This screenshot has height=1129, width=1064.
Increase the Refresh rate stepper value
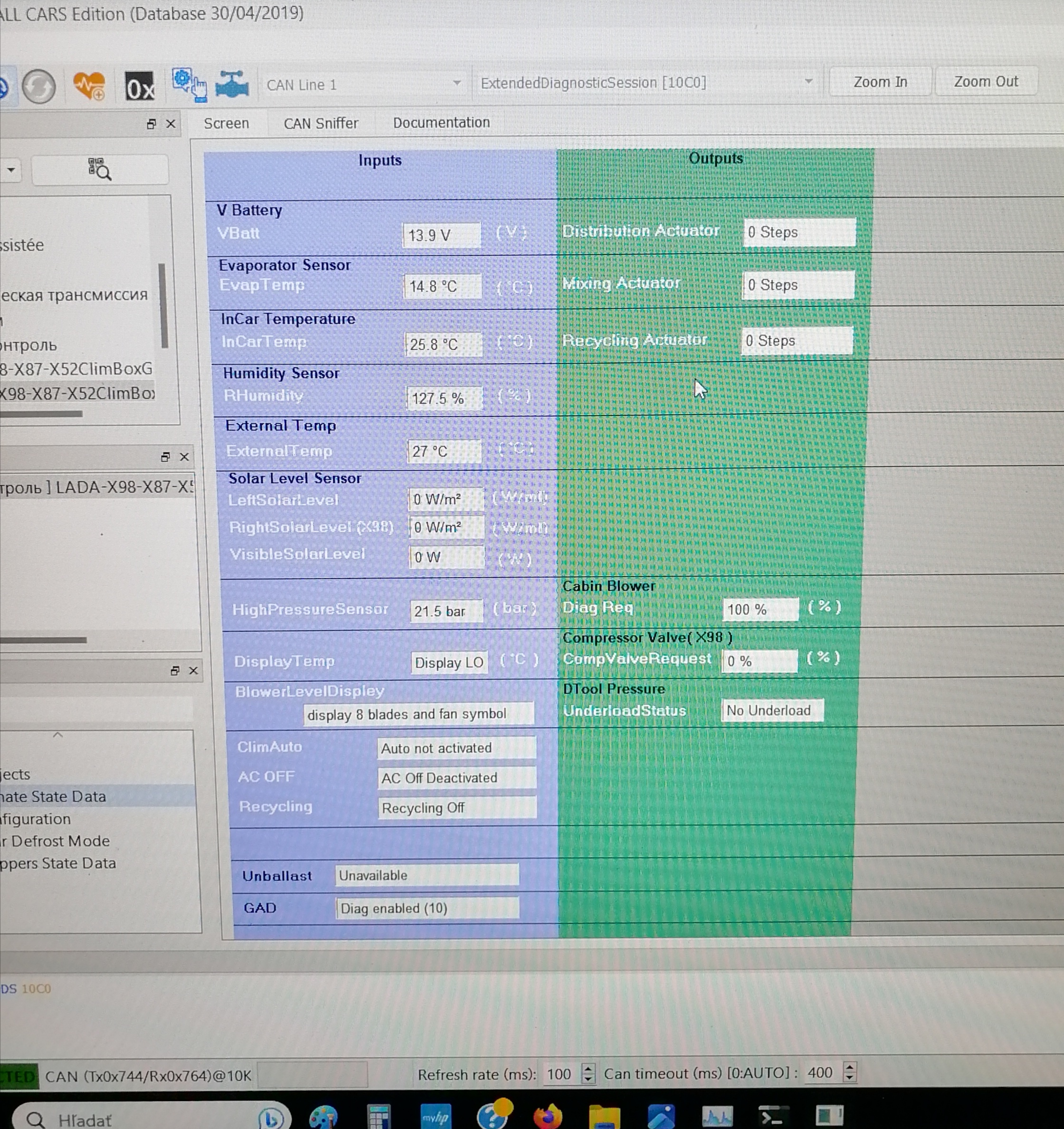(589, 1068)
